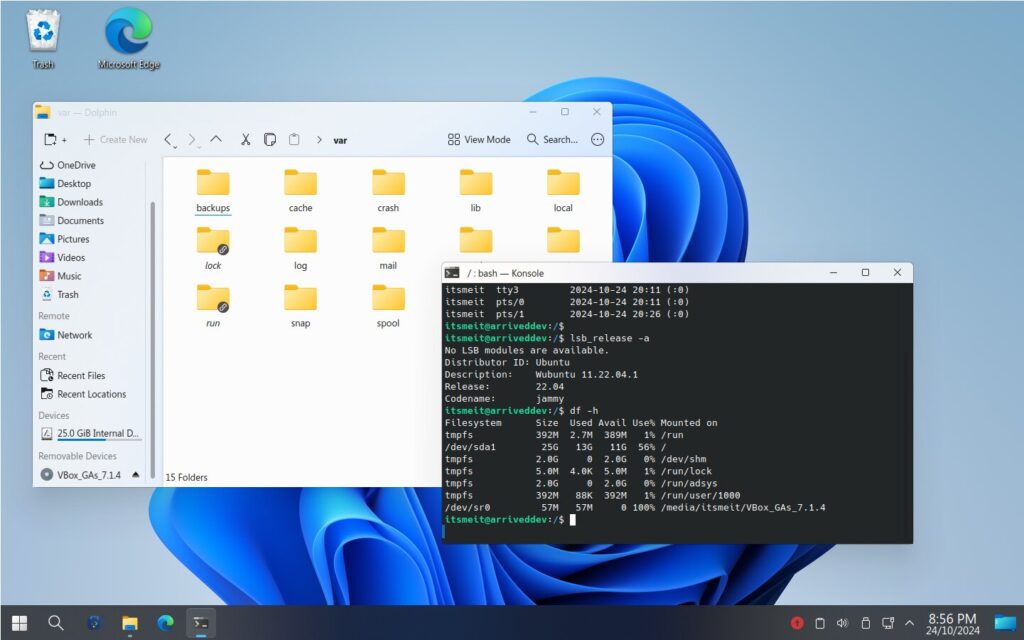Viewport: 1024px width, 640px height.
Task: Open the Dolphin hamburger menu
Action: click(598, 139)
